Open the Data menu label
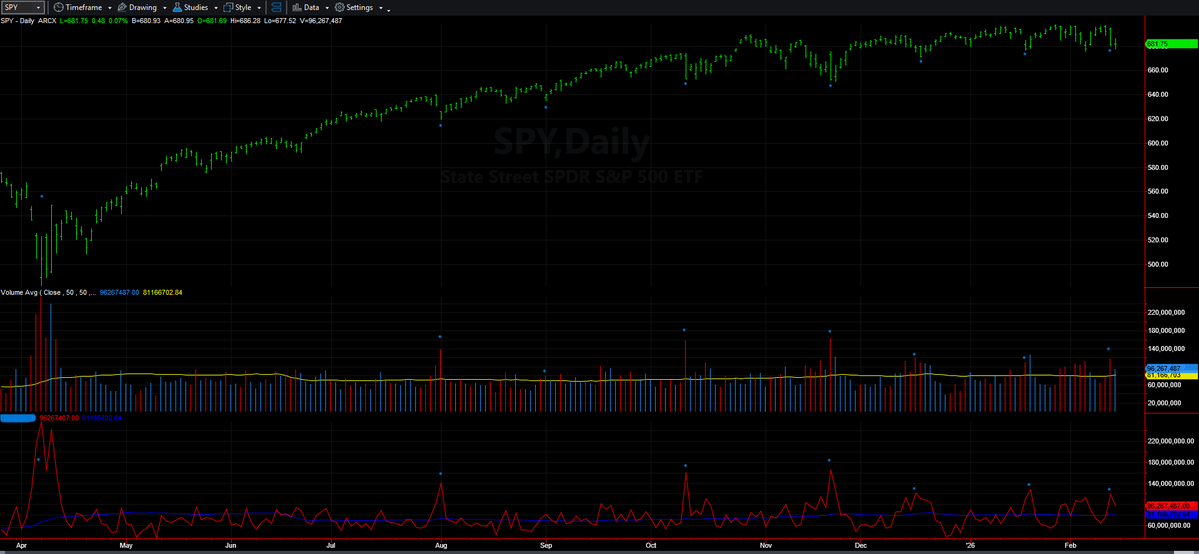Screen dimensions: 1199x554 tap(311, 7)
